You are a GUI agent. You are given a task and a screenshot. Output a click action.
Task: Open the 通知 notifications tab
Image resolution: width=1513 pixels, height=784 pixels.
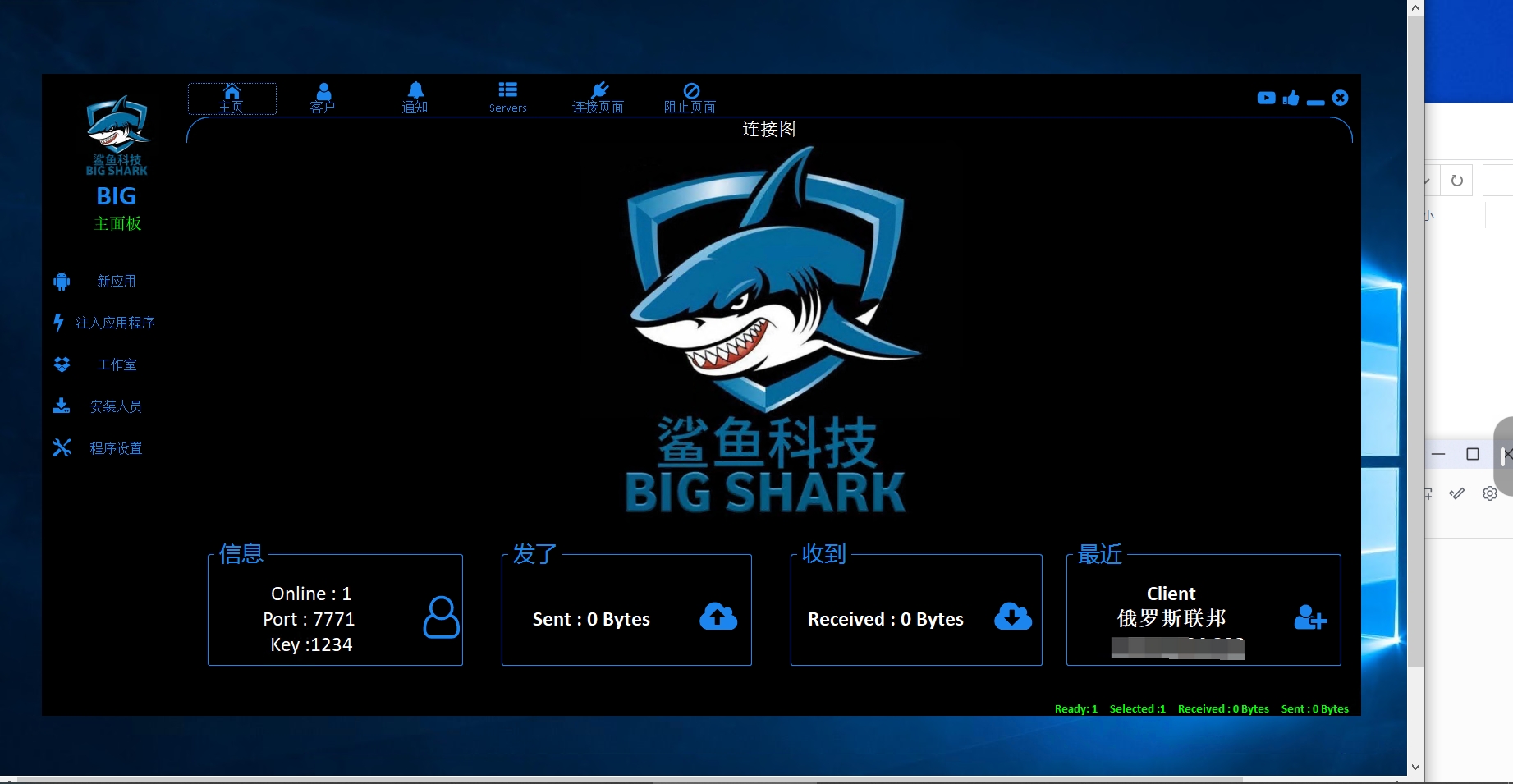coord(415,99)
